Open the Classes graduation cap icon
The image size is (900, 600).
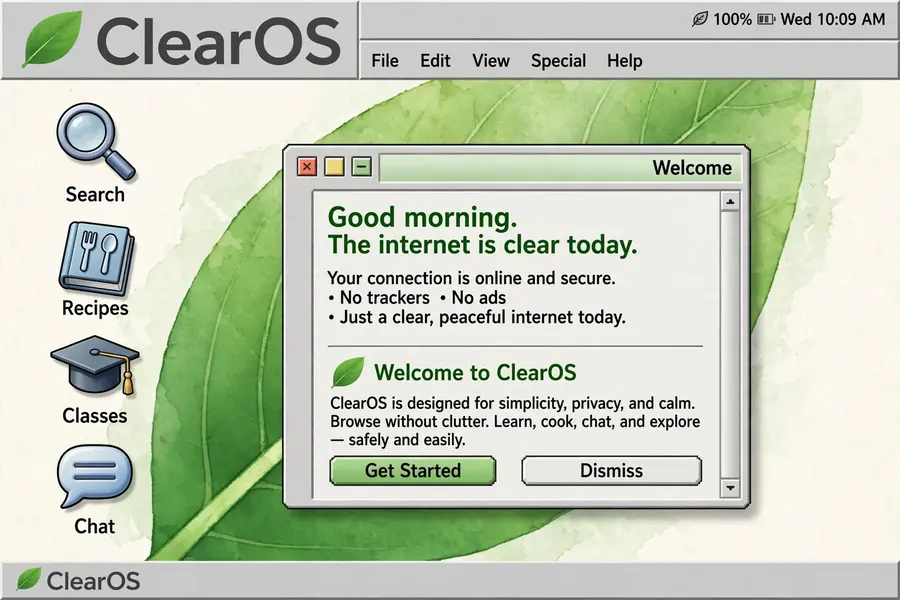[x=95, y=366]
